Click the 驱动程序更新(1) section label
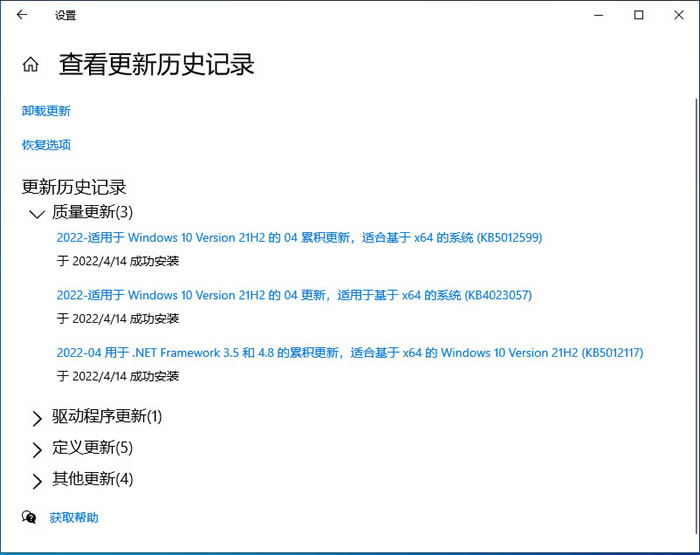 pyautogui.click(x=107, y=416)
